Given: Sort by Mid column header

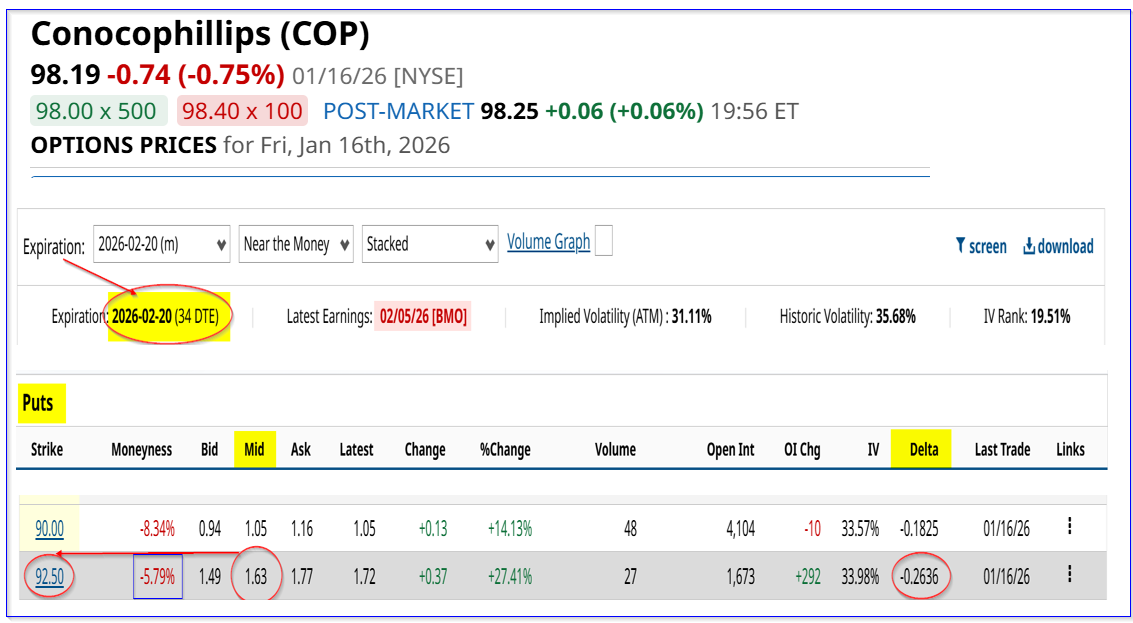Looking at the screenshot, I should click(x=254, y=449).
